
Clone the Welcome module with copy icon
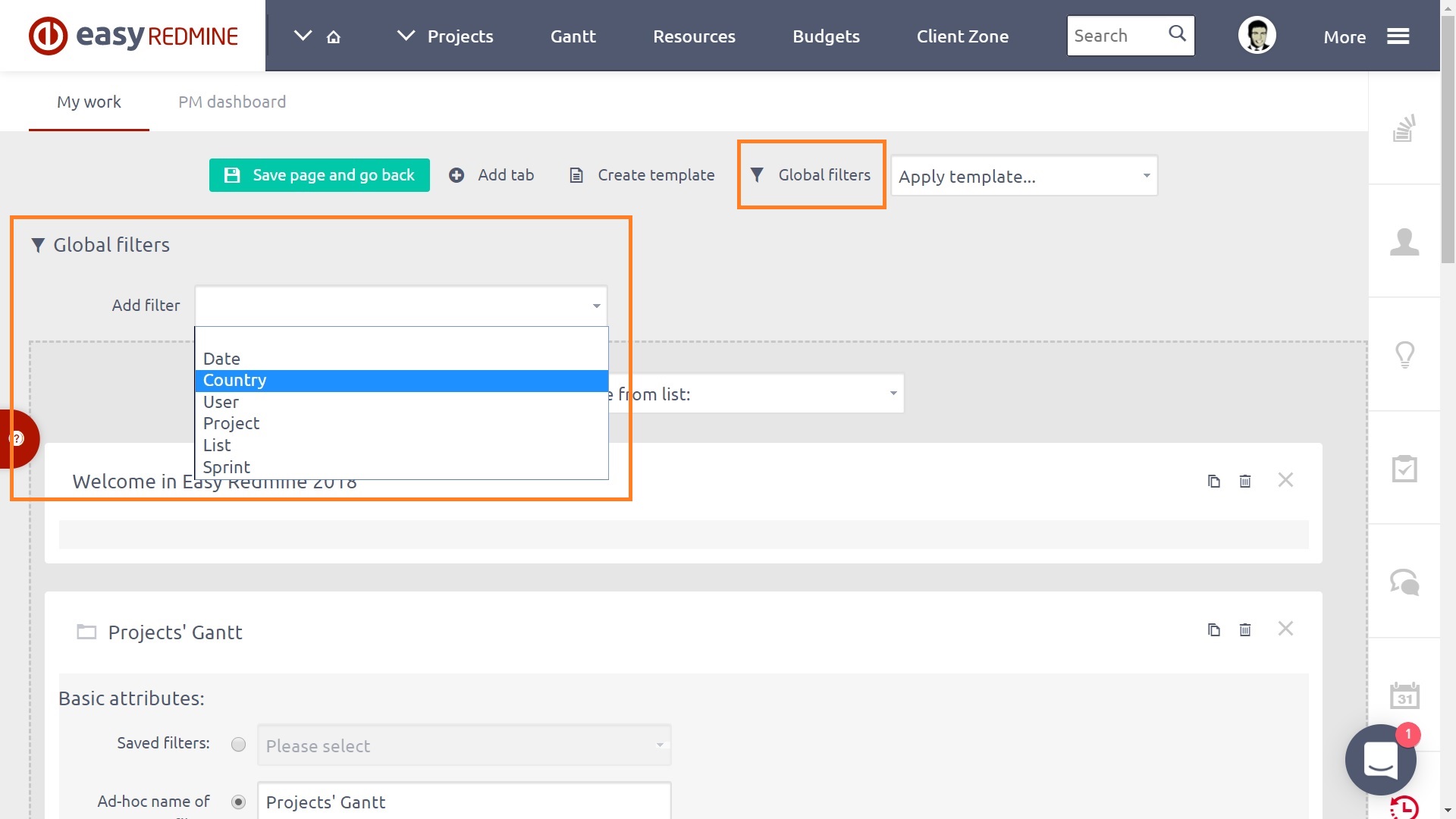click(x=1213, y=481)
